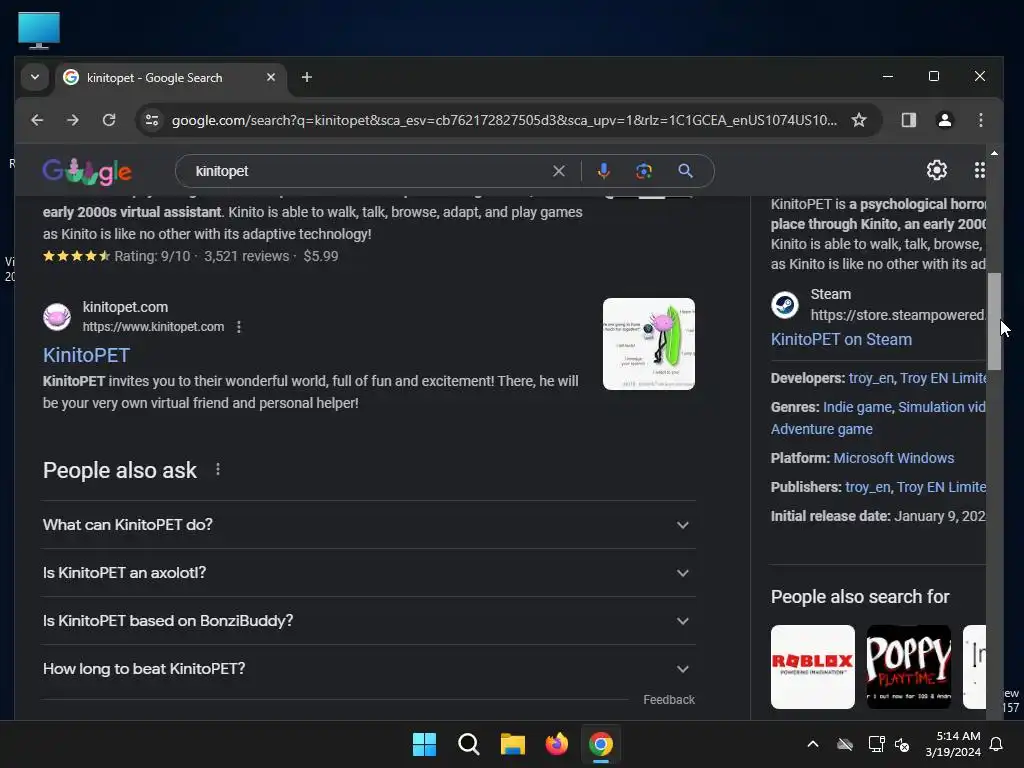Search by voice with microphone icon

point(603,171)
